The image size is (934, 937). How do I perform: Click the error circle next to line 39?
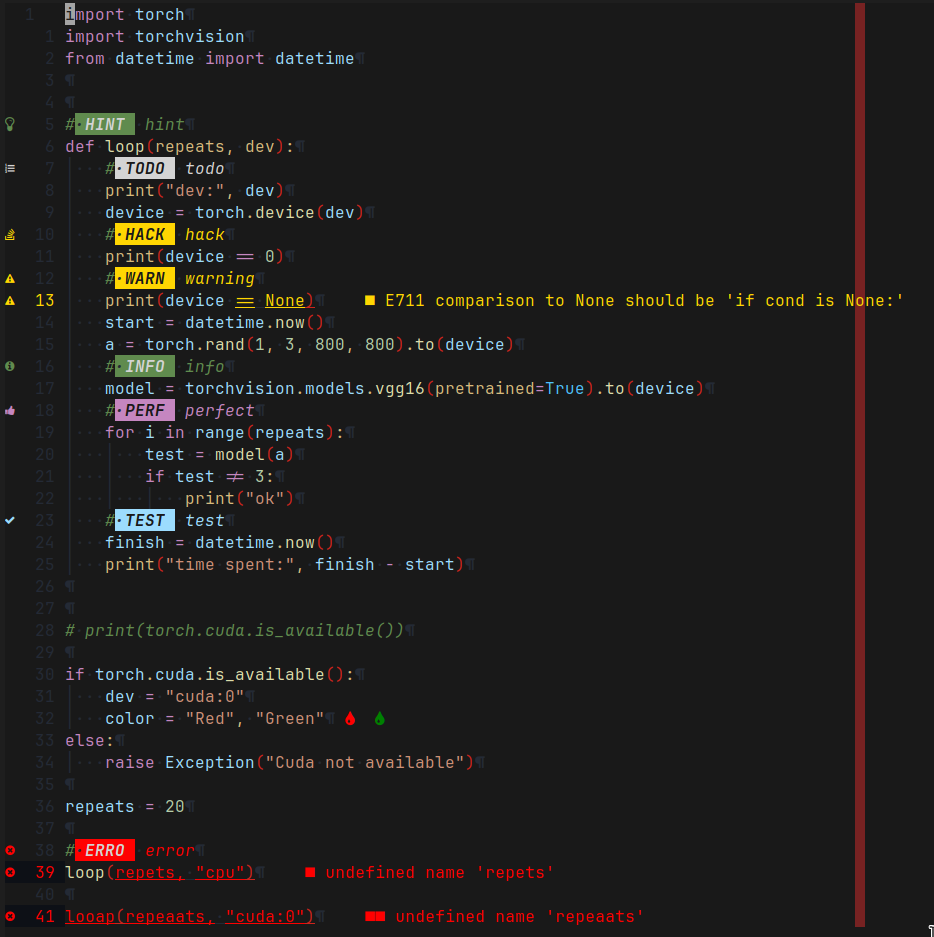[x=9, y=872]
